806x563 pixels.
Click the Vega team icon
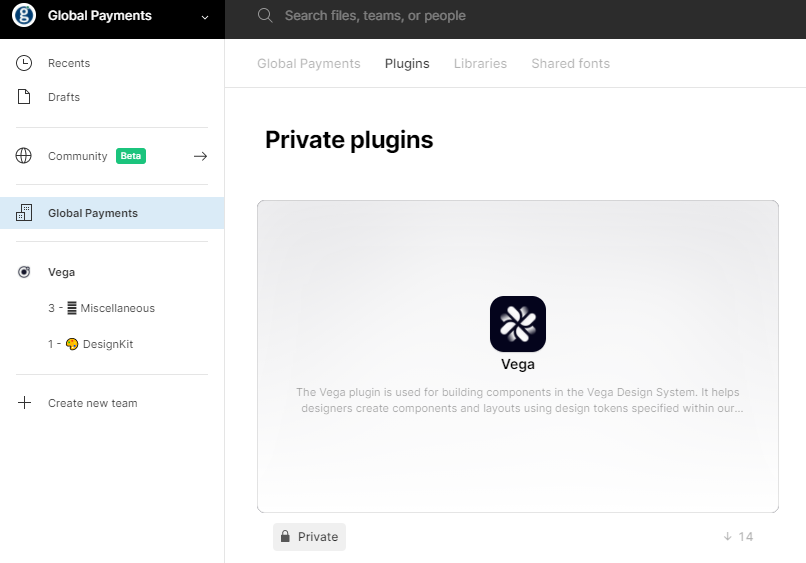24,271
